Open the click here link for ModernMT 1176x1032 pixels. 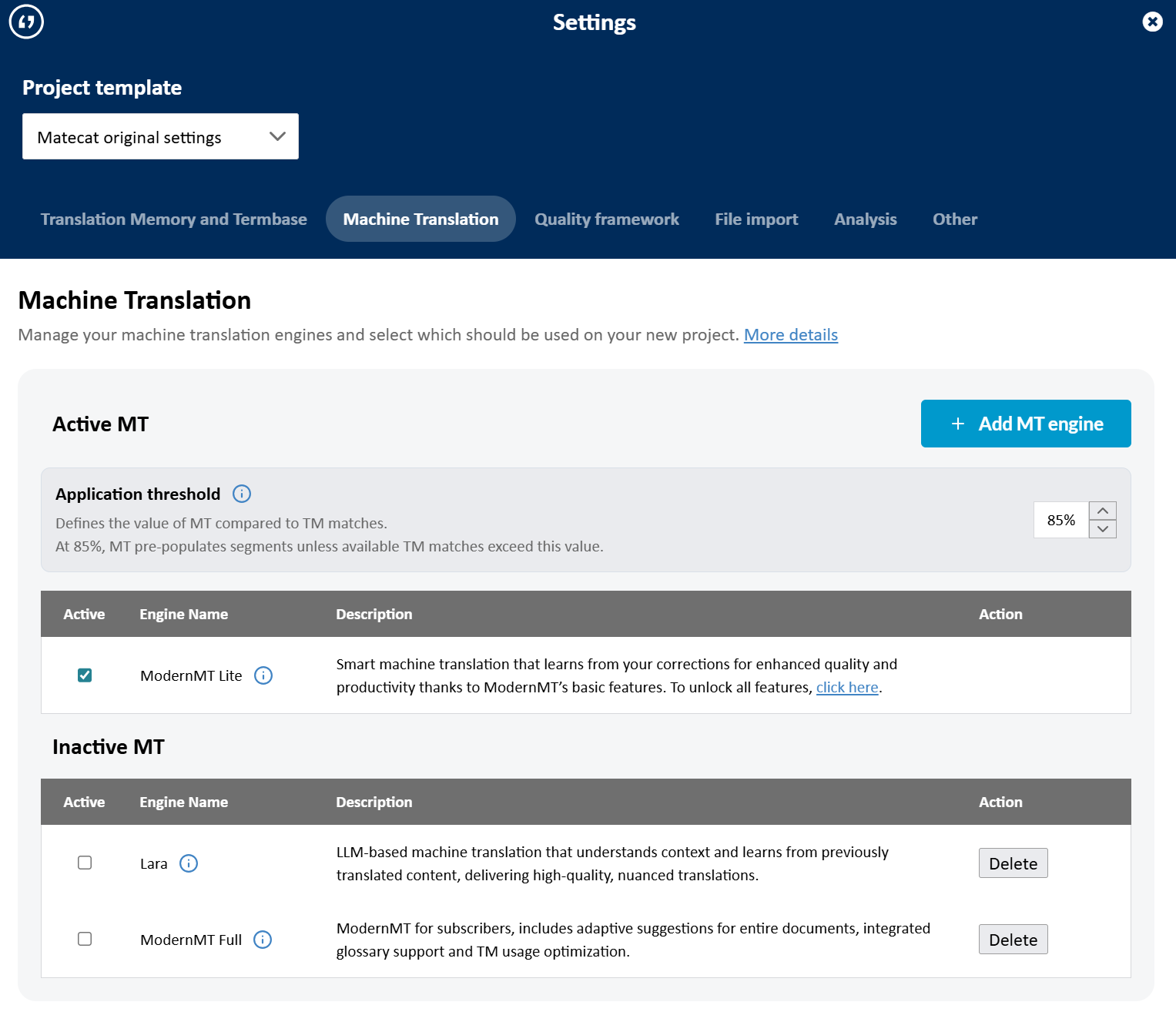coord(847,687)
